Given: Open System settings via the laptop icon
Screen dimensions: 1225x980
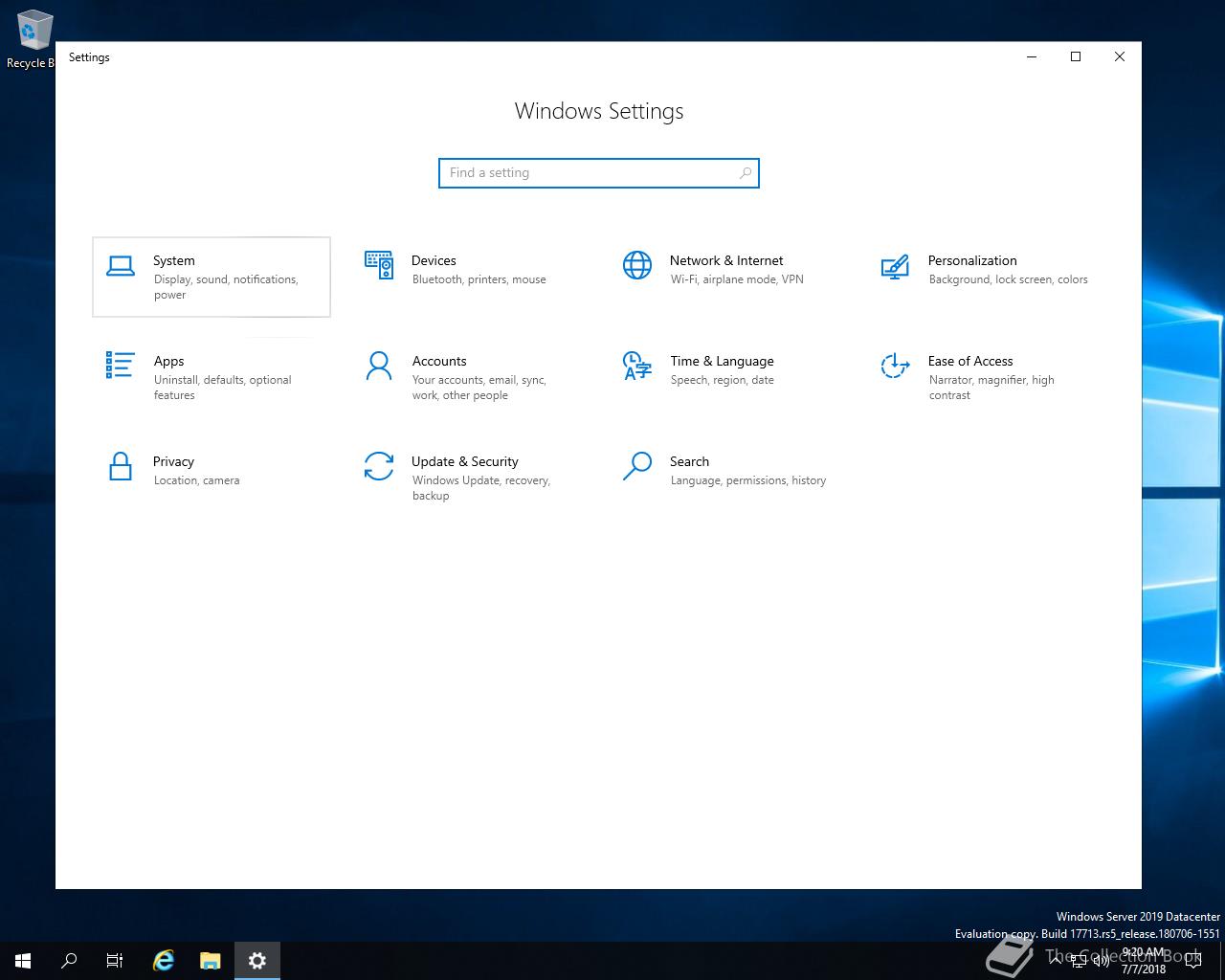Looking at the screenshot, I should click(x=121, y=265).
